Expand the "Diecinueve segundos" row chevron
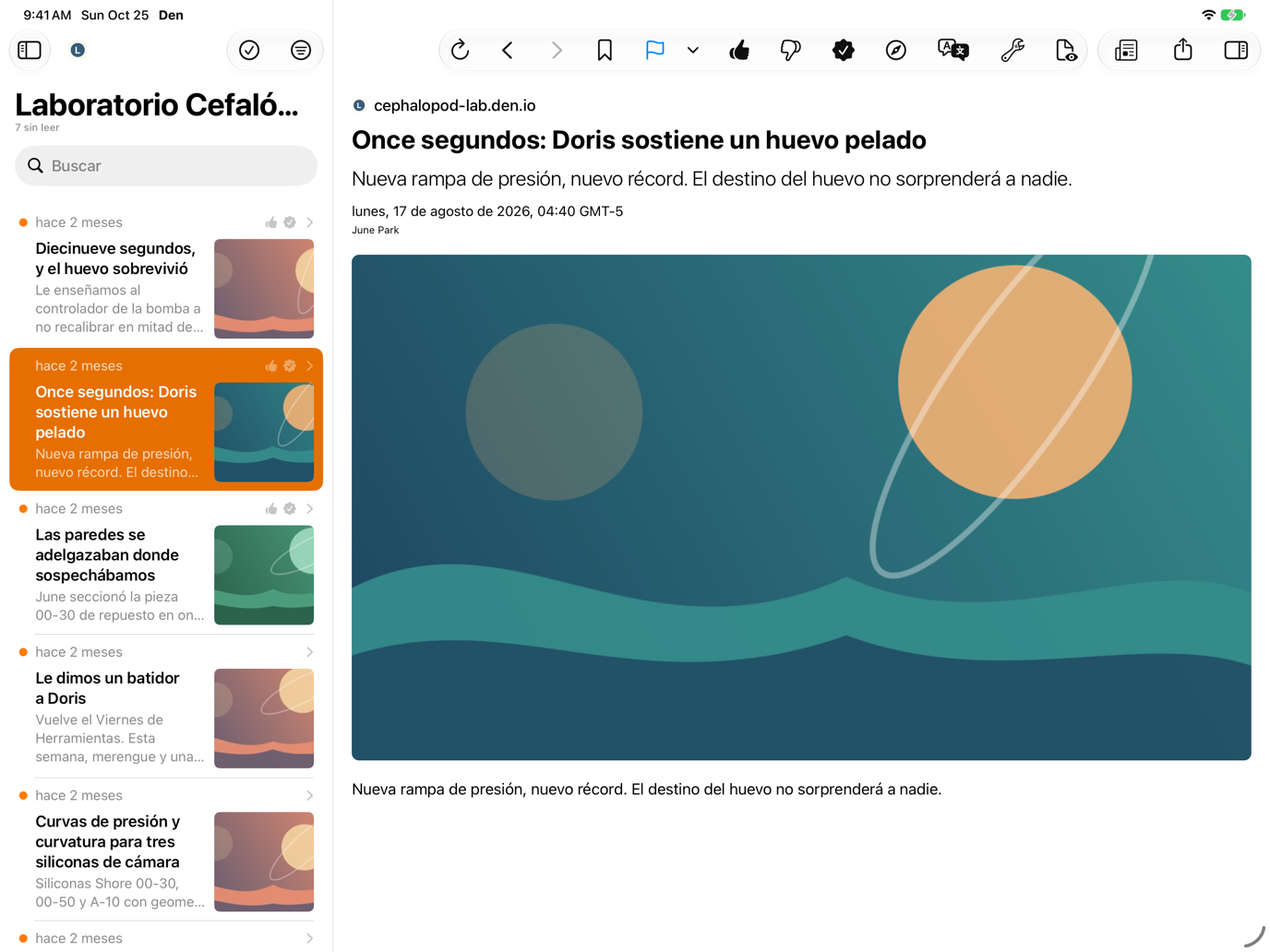 [309, 222]
